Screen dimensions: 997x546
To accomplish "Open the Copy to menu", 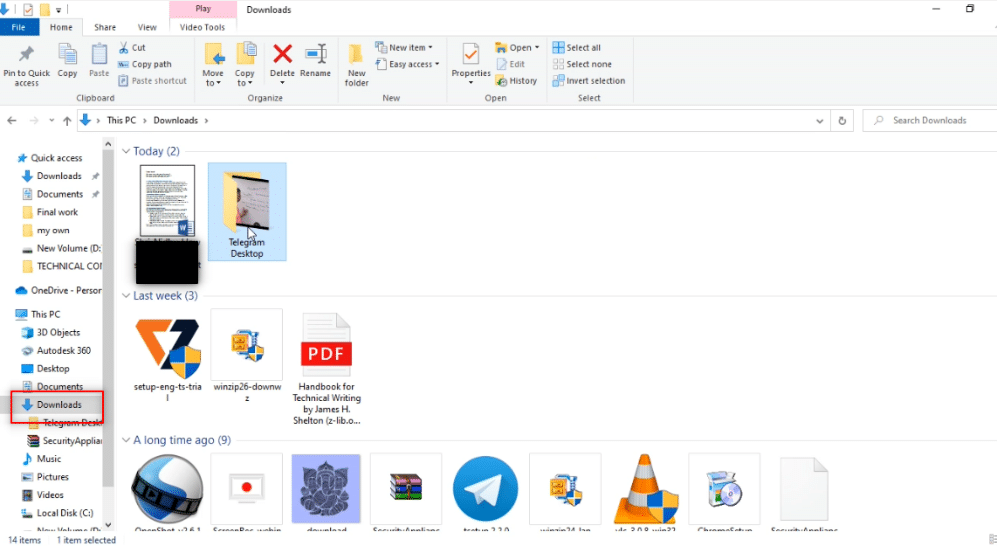I will click(x=245, y=65).
